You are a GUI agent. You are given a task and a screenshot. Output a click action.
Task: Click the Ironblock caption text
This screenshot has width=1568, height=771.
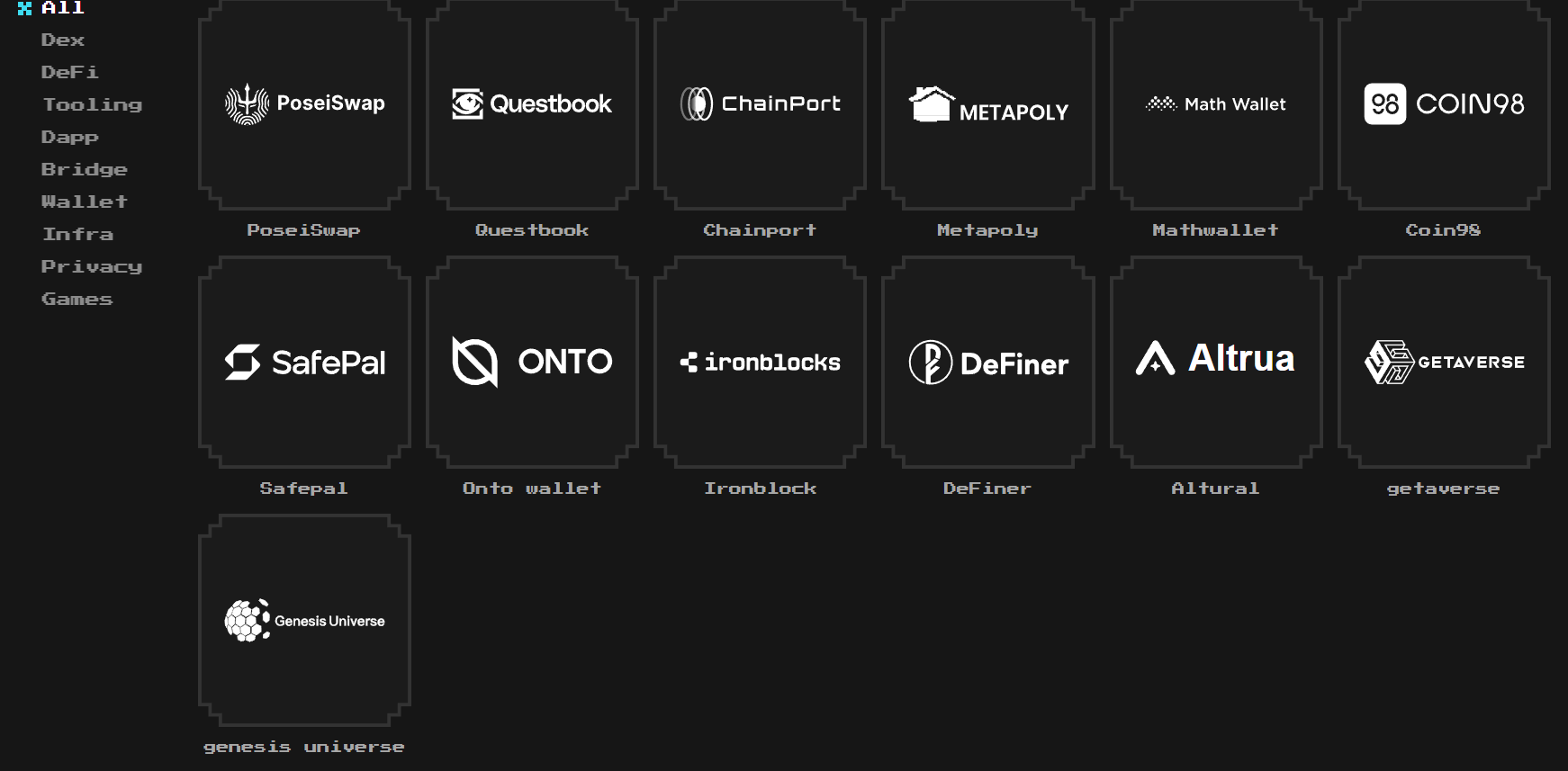tap(760, 489)
